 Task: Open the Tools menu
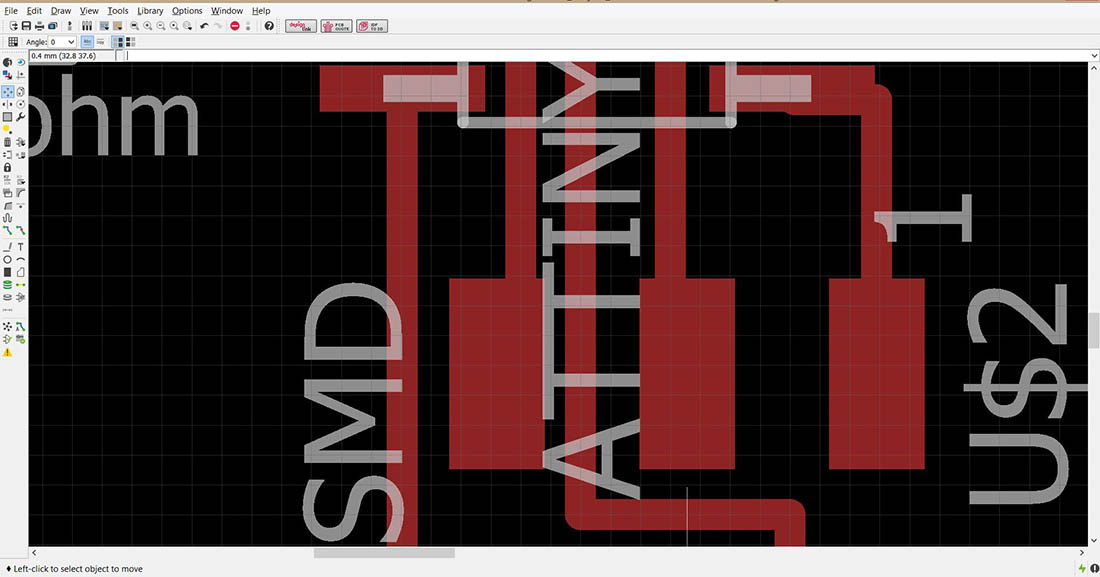(118, 11)
